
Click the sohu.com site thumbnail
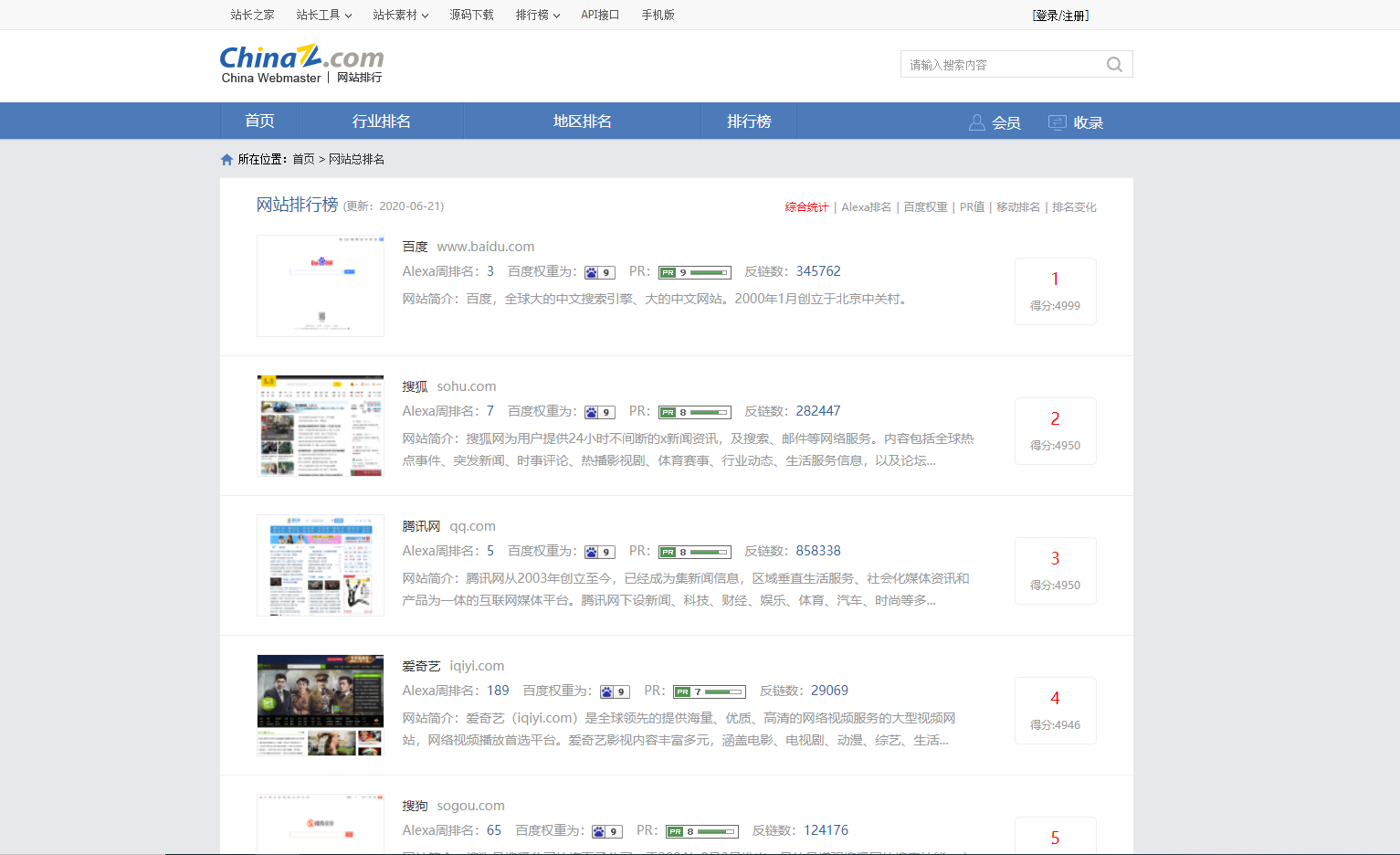coord(321,426)
